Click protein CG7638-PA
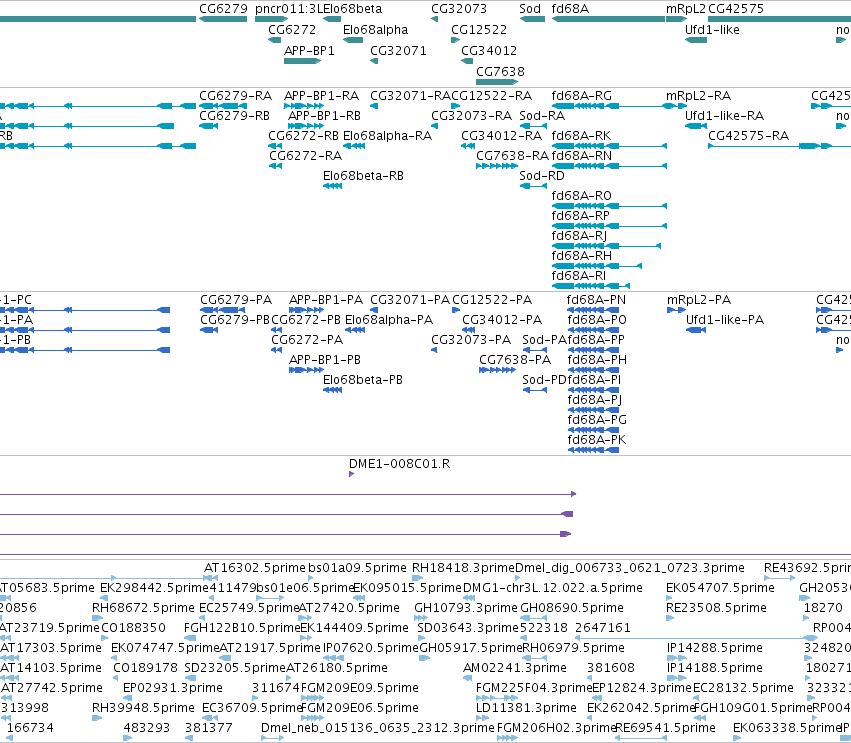 click(x=515, y=360)
